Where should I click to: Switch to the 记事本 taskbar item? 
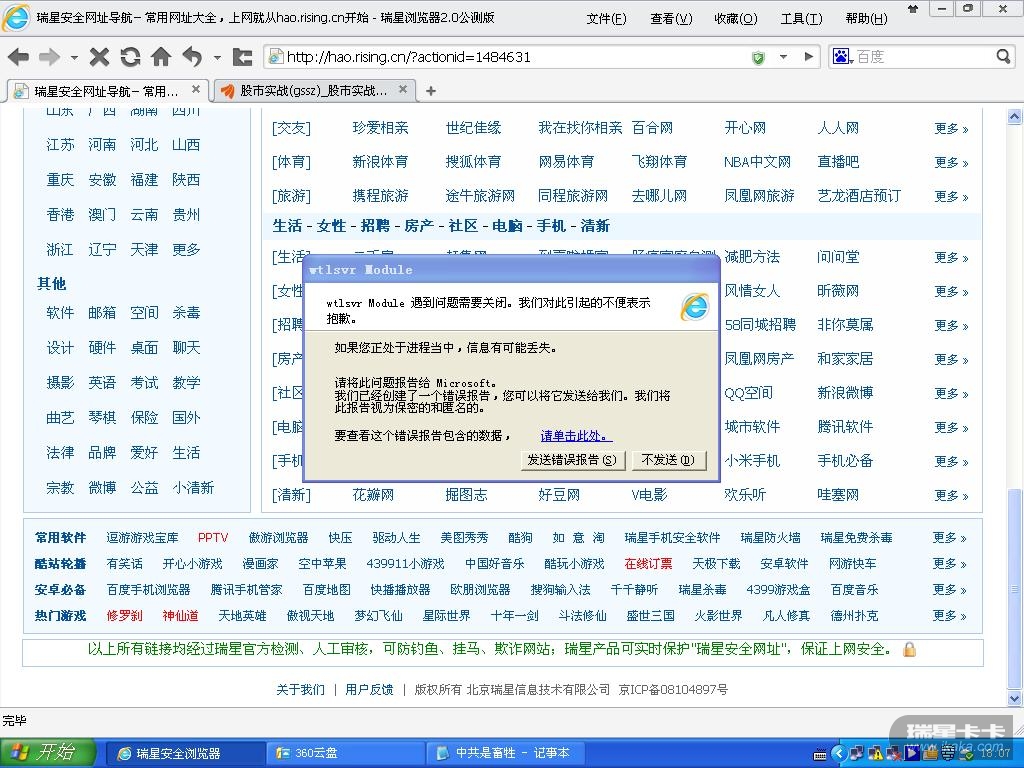(504, 753)
